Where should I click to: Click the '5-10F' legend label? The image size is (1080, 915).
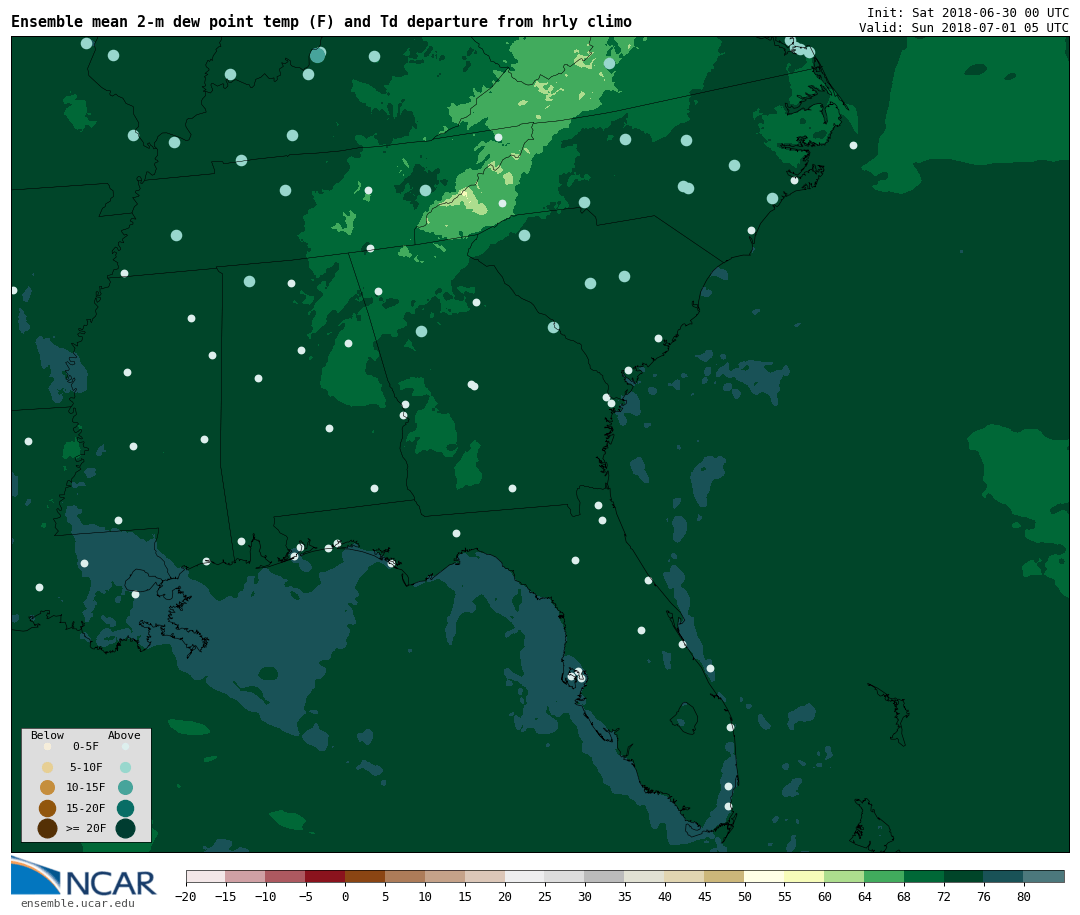(86, 767)
